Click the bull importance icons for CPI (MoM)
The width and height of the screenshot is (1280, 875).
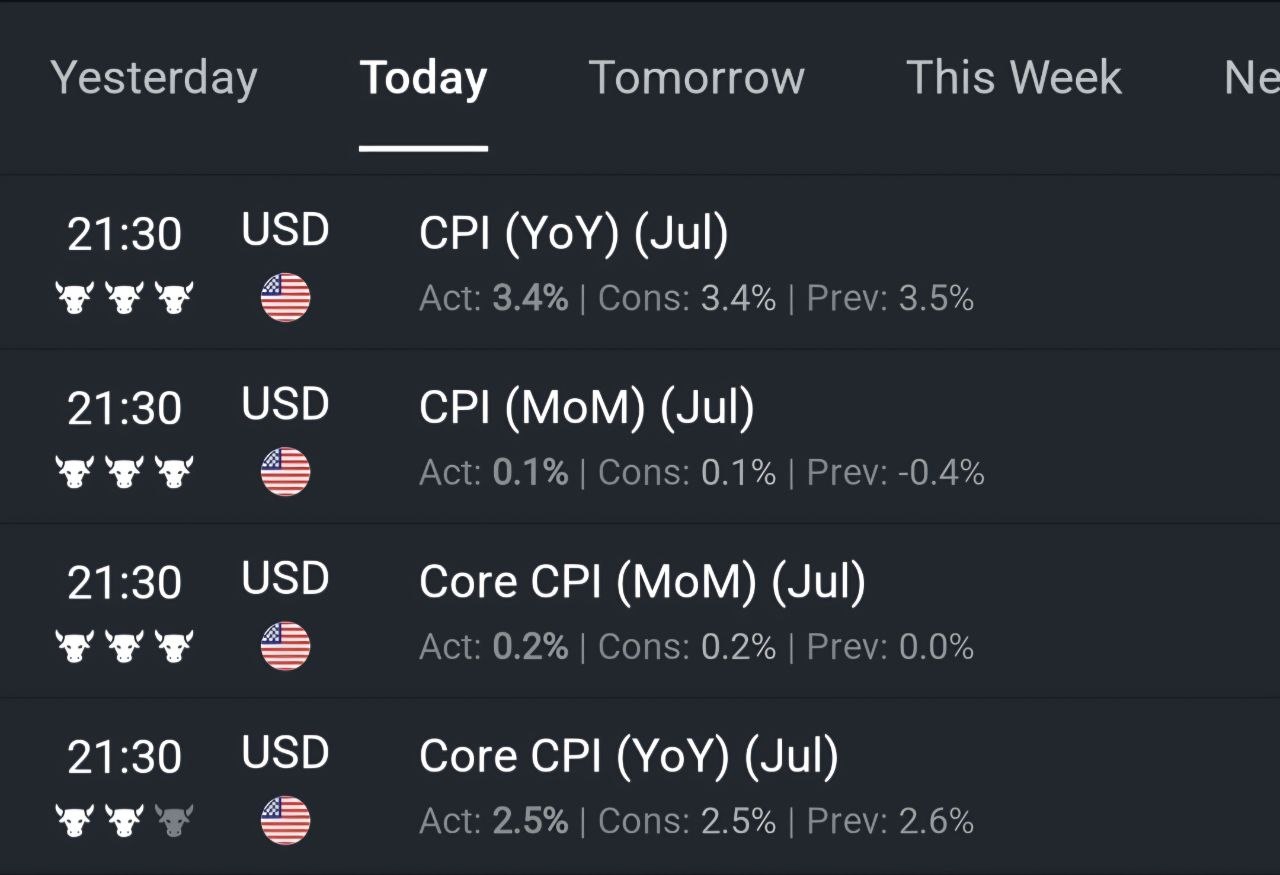[124, 472]
